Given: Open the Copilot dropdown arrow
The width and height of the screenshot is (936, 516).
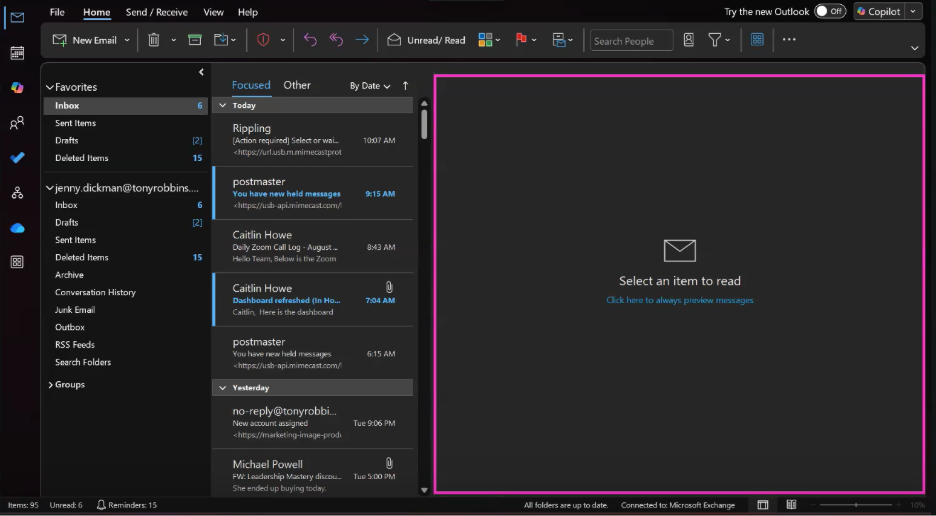Looking at the screenshot, I should click(913, 11).
